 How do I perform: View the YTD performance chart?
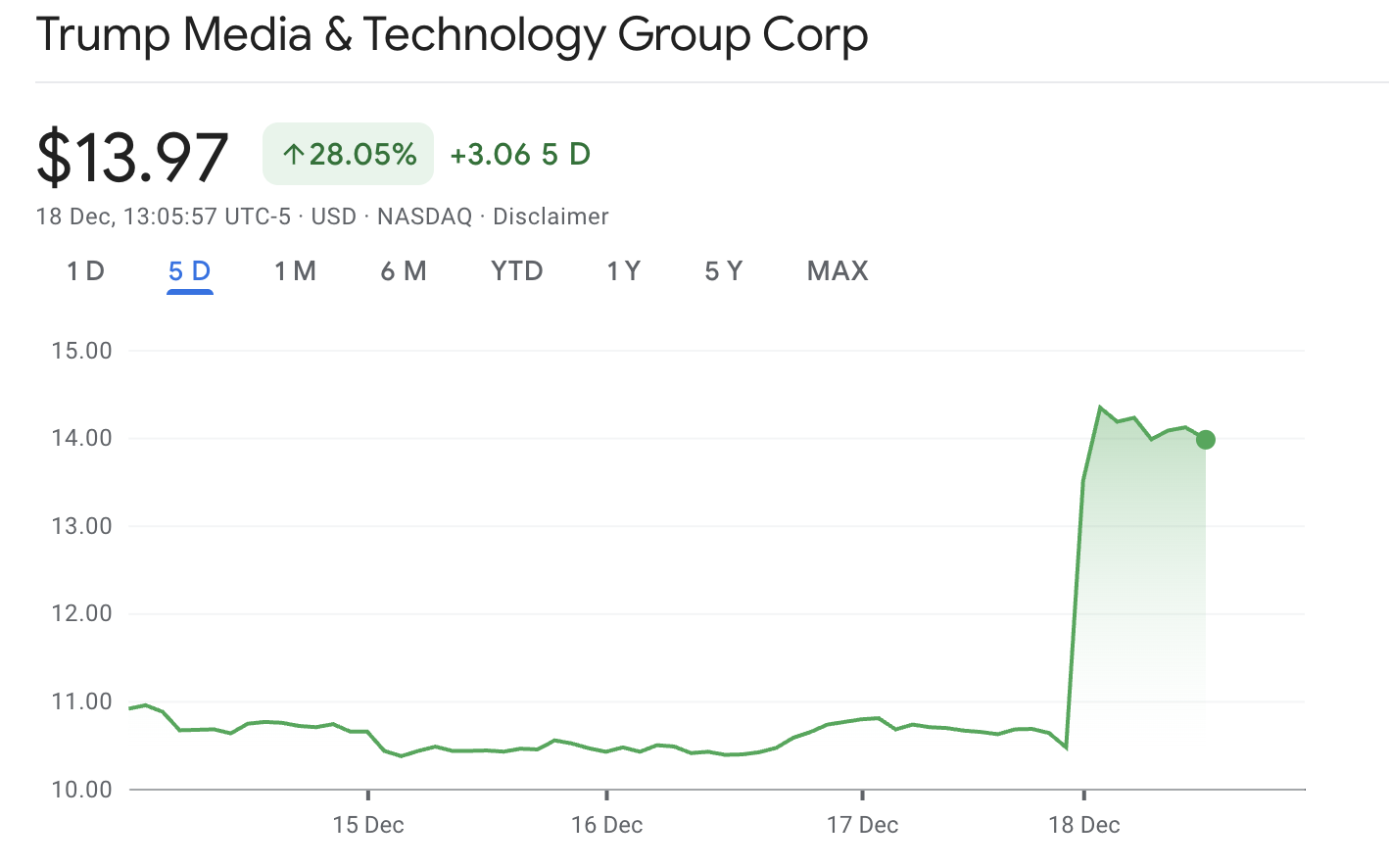(x=517, y=271)
